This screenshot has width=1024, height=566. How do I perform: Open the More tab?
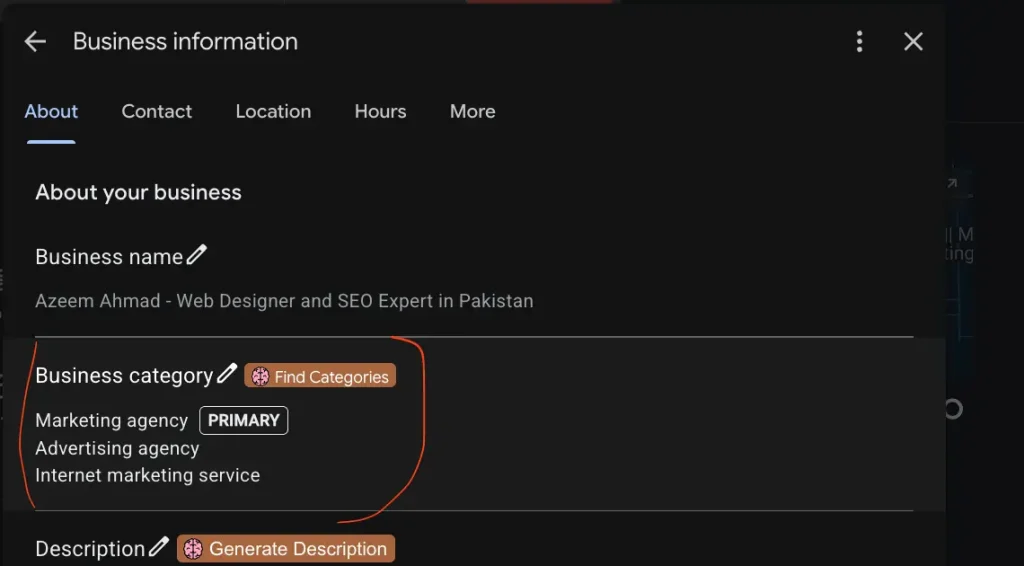click(x=472, y=112)
